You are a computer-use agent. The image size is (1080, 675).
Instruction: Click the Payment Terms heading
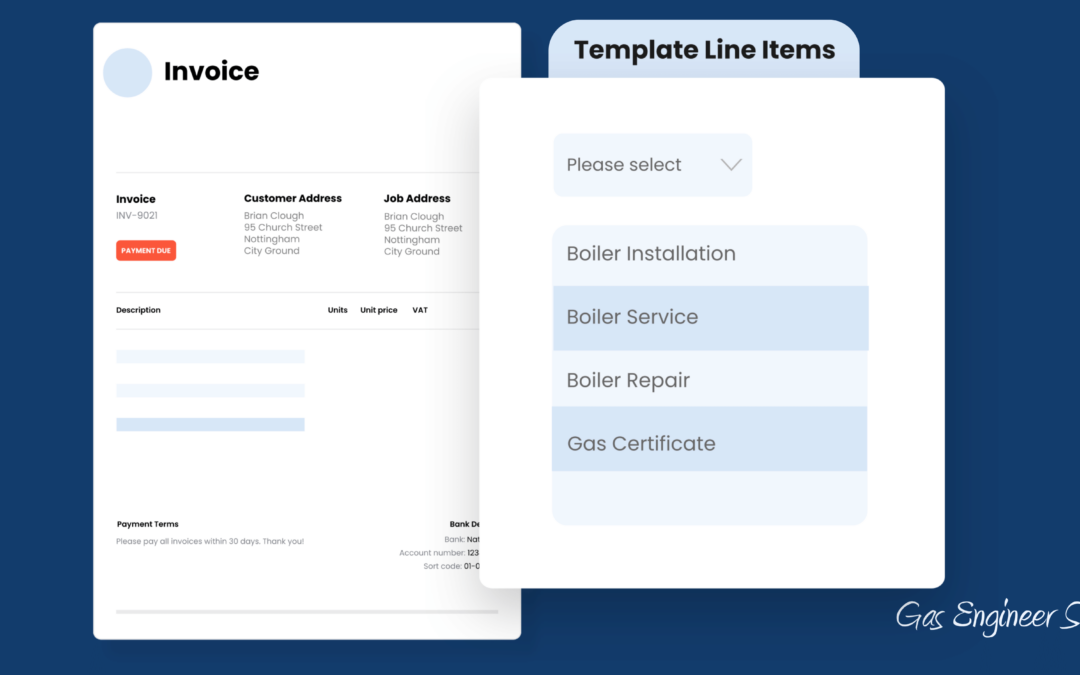pos(148,524)
